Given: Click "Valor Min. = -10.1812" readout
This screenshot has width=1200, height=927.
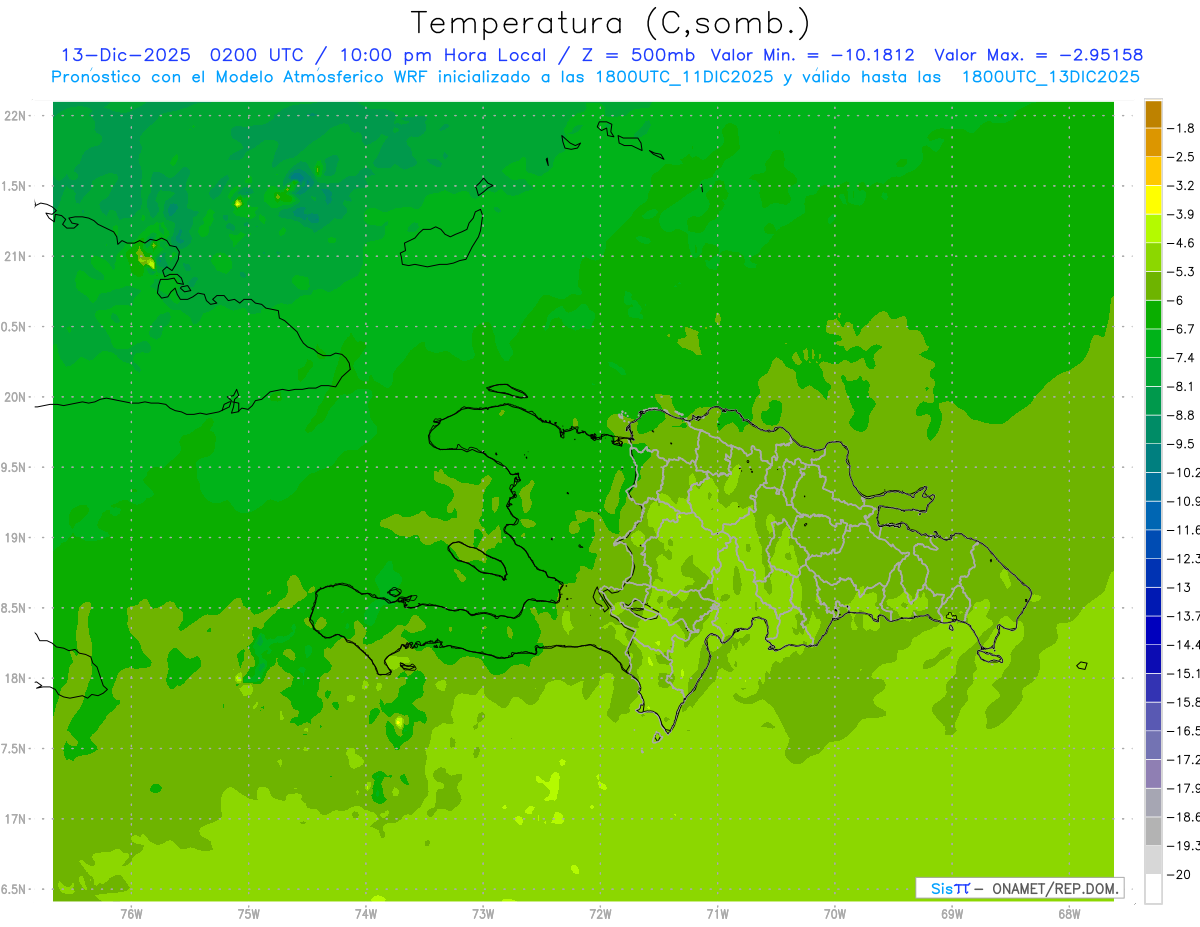Looking at the screenshot, I should point(812,55).
